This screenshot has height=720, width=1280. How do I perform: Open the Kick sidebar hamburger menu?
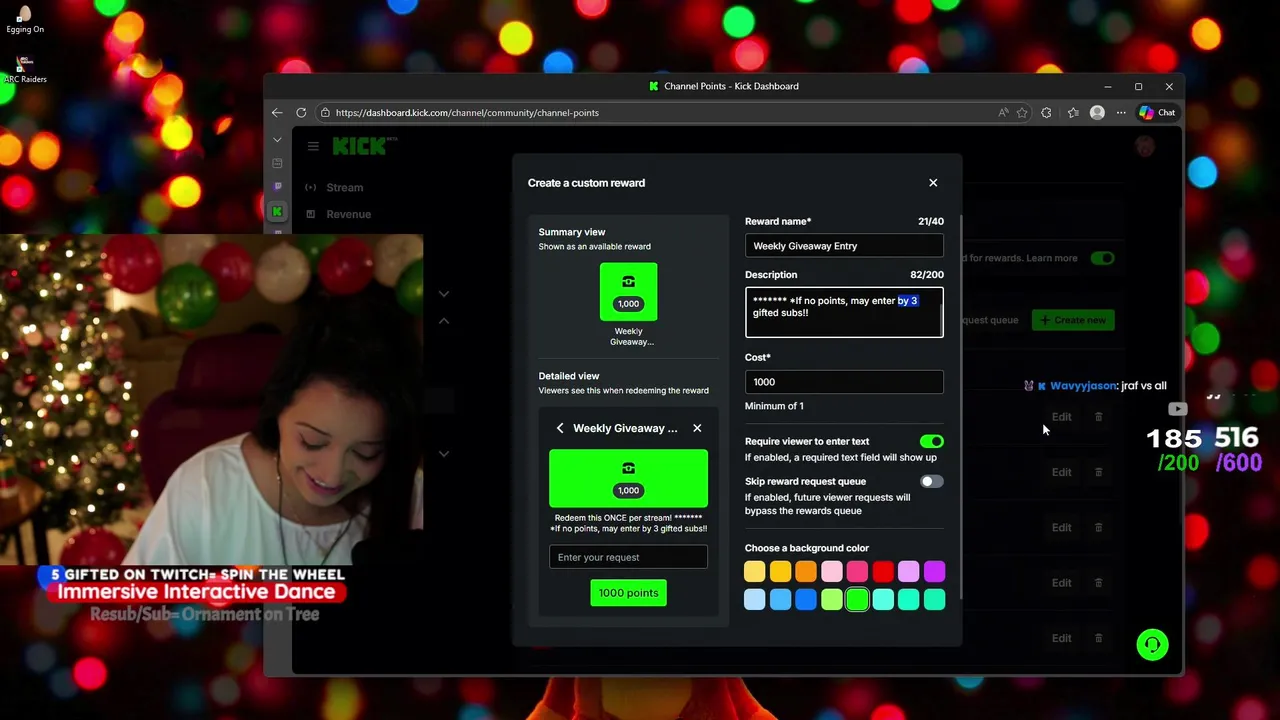tap(313, 146)
